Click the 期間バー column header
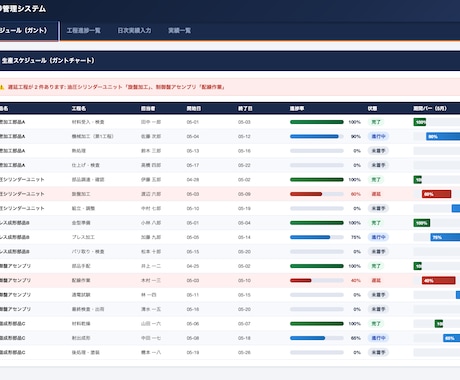460x380 pixels. (x=430, y=109)
